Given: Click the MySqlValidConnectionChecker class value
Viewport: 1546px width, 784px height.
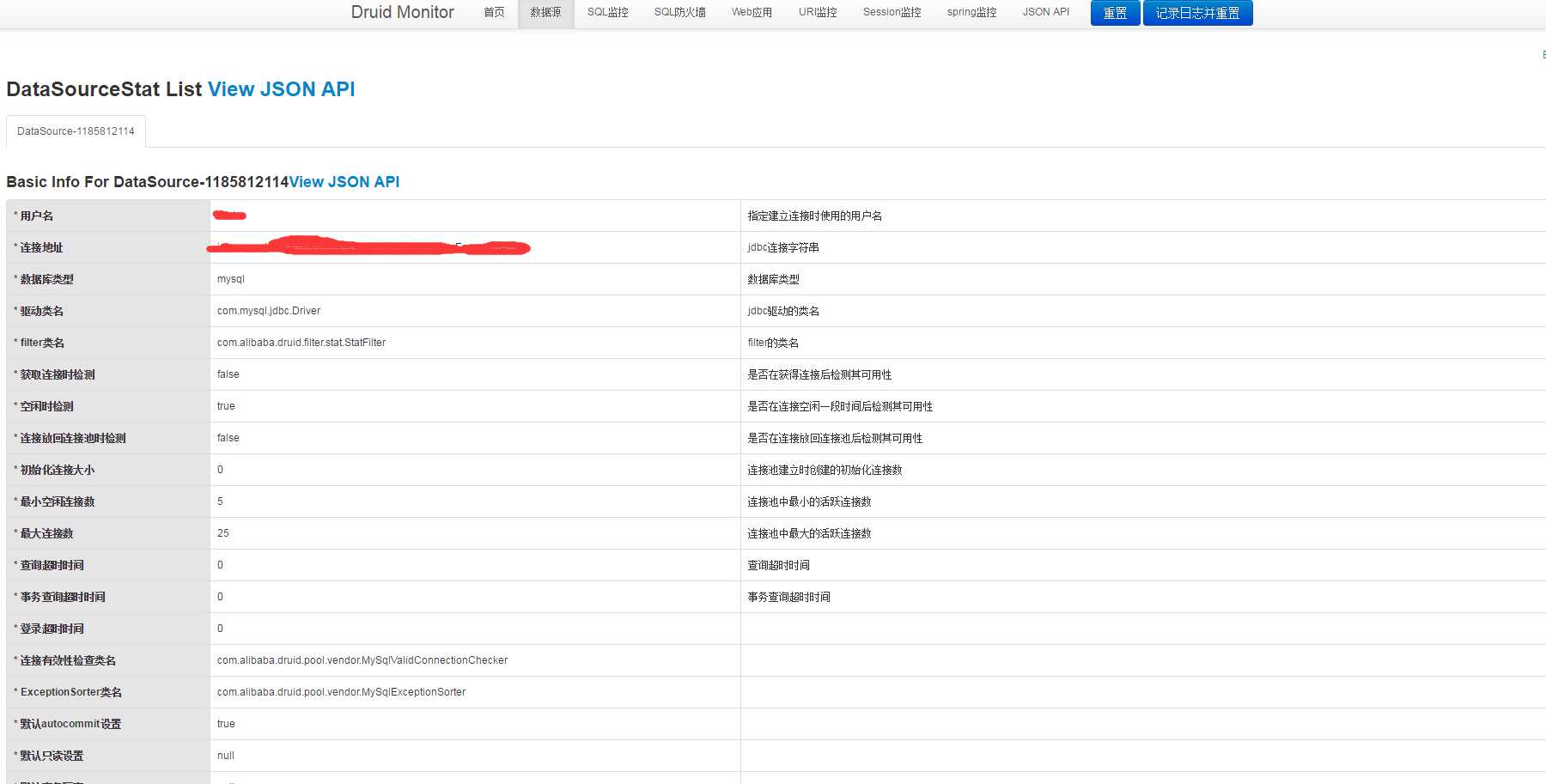Looking at the screenshot, I should pyautogui.click(x=362, y=660).
